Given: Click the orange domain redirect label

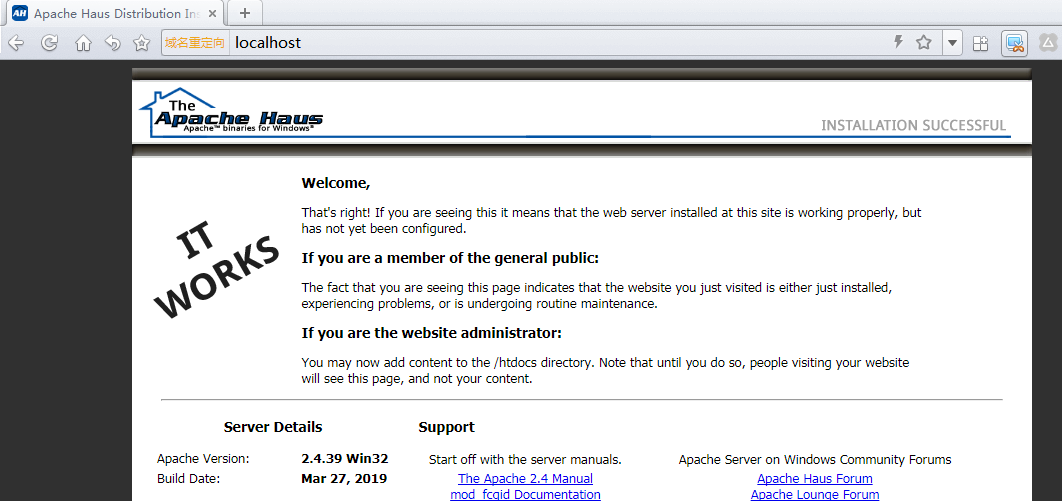Looking at the screenshot, I should 194,43.
